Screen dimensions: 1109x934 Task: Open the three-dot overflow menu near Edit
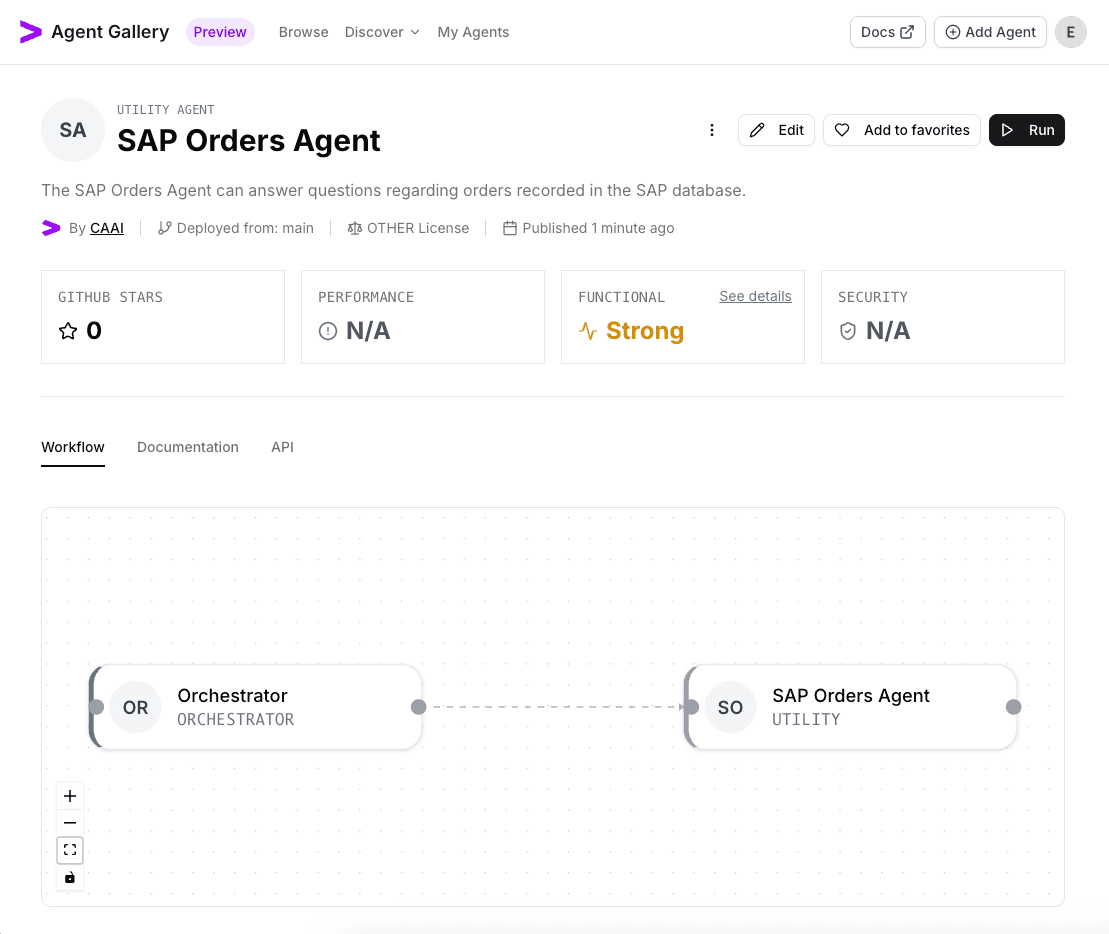click(x=712, y=130)
